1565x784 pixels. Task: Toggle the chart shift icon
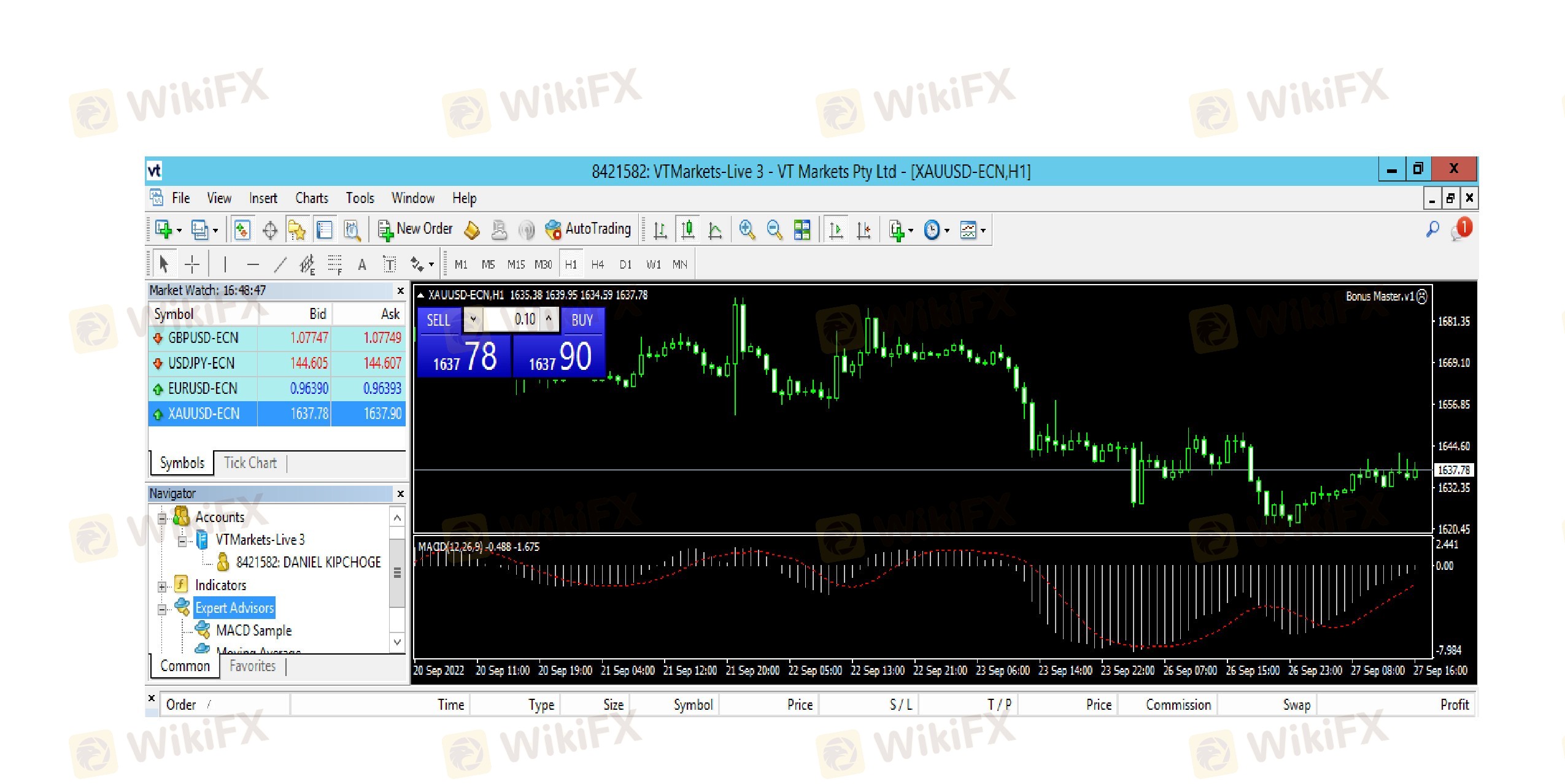point(864,230)
